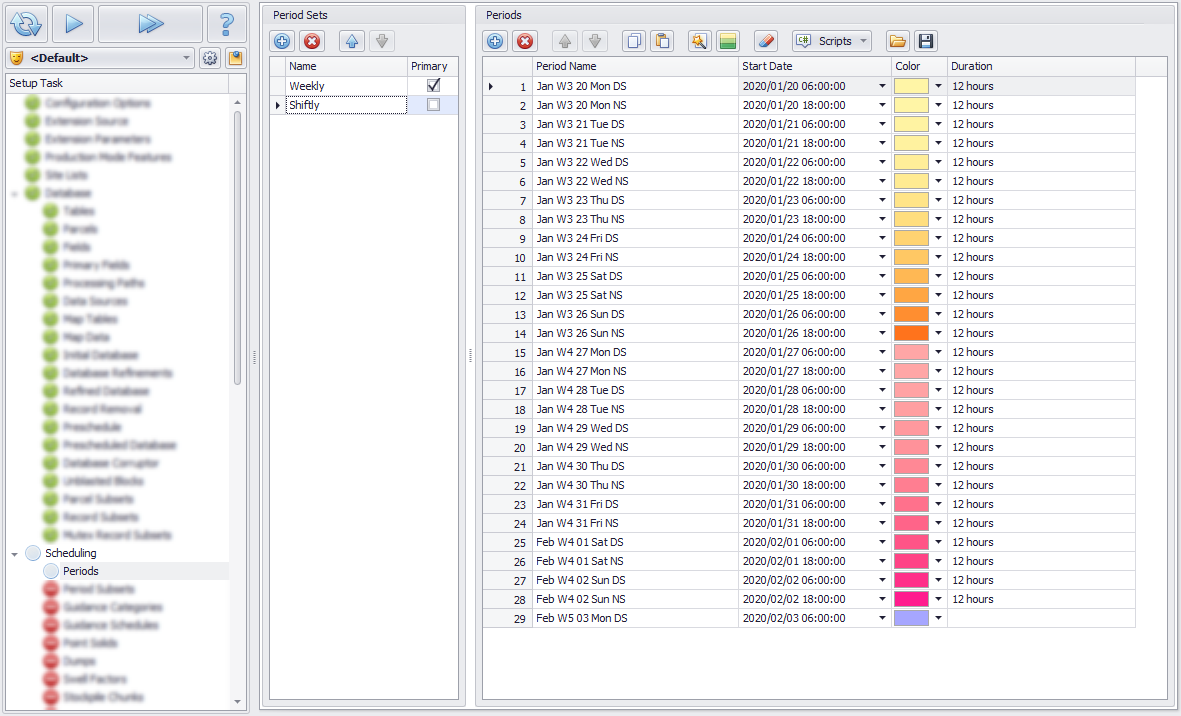Click the gear settings icon beside <Default>
Image resolution: width=1181 pixels, height=716 pixels.
pyautogui.click(x=210, y=58)
